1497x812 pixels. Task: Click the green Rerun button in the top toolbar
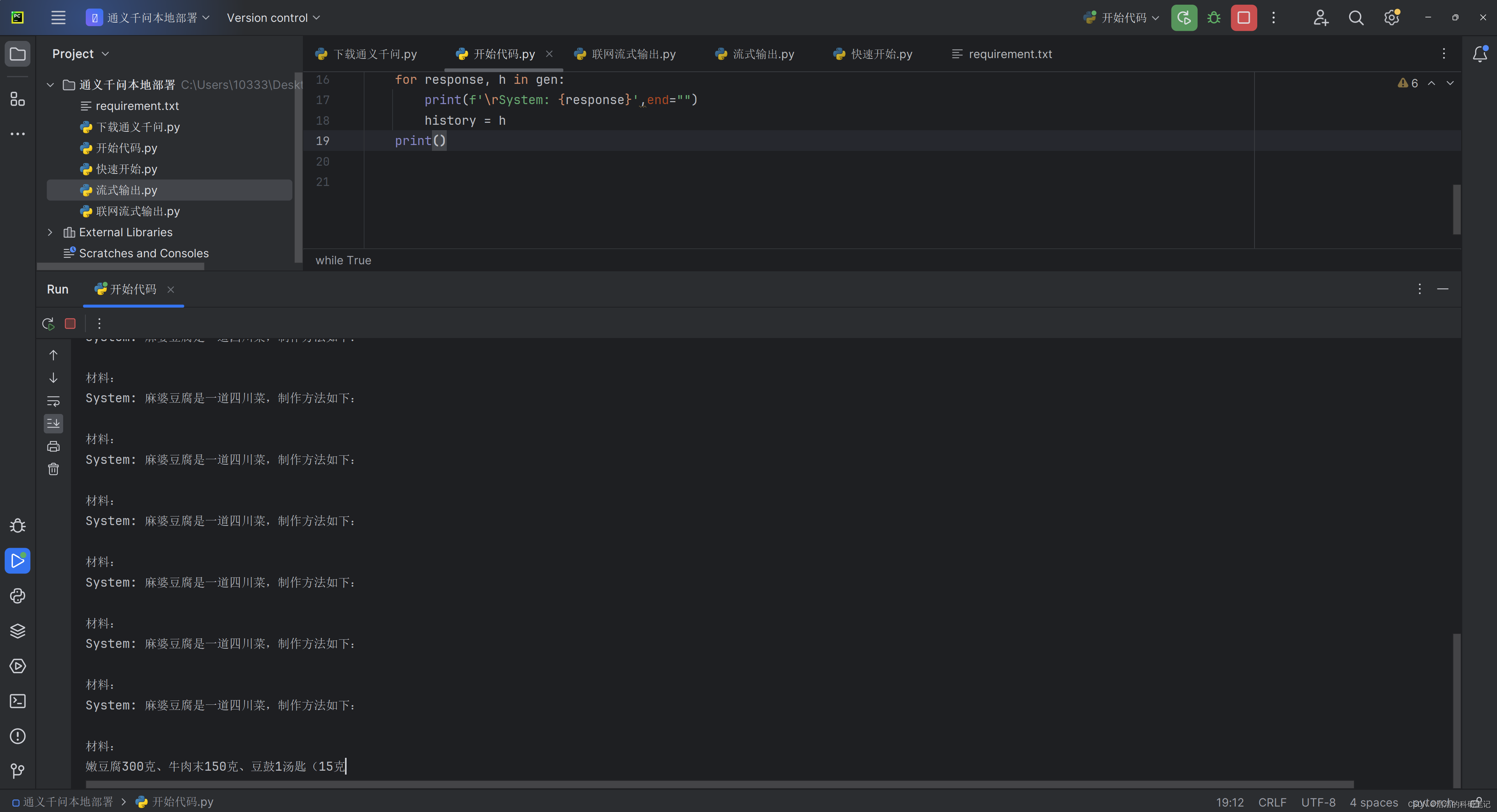(x=1184, y=18)
